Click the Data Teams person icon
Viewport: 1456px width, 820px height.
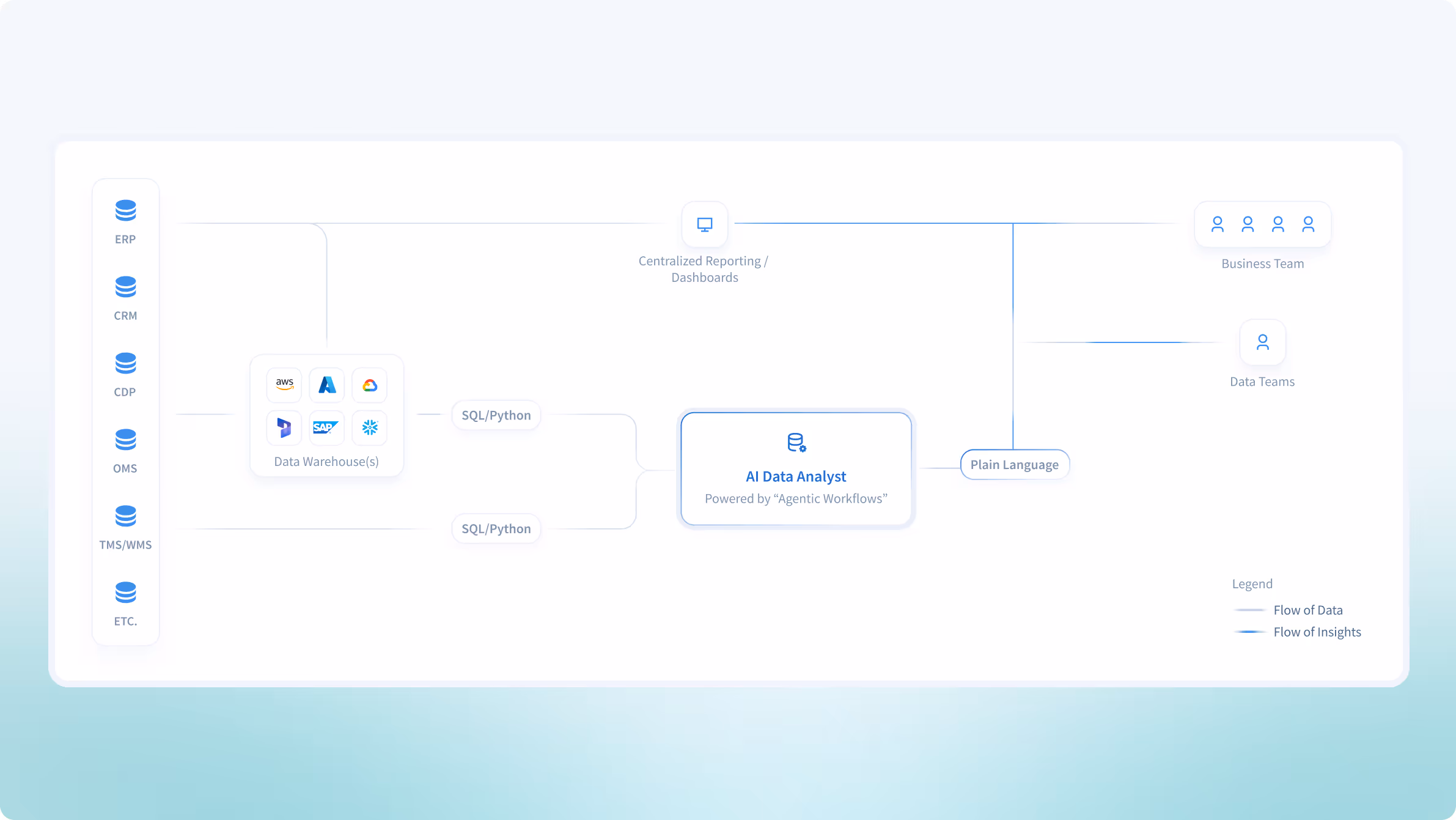pos(1262,342)
